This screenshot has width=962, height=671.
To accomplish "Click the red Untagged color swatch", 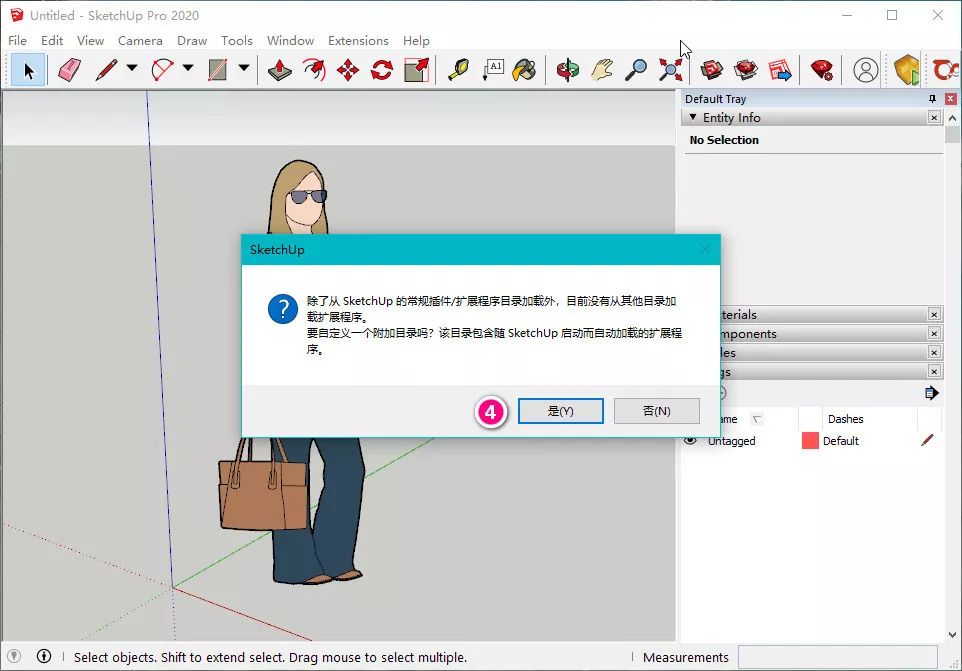I will [x=810, y=440].
